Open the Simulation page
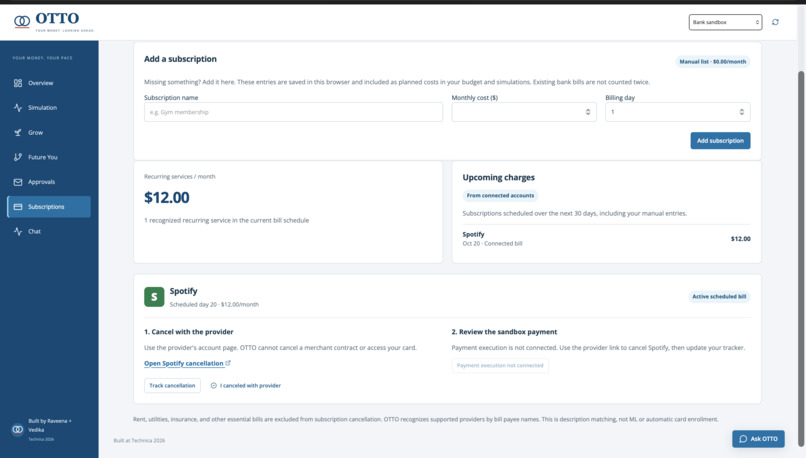Screen dimensions: 806x458 (49, 107)
